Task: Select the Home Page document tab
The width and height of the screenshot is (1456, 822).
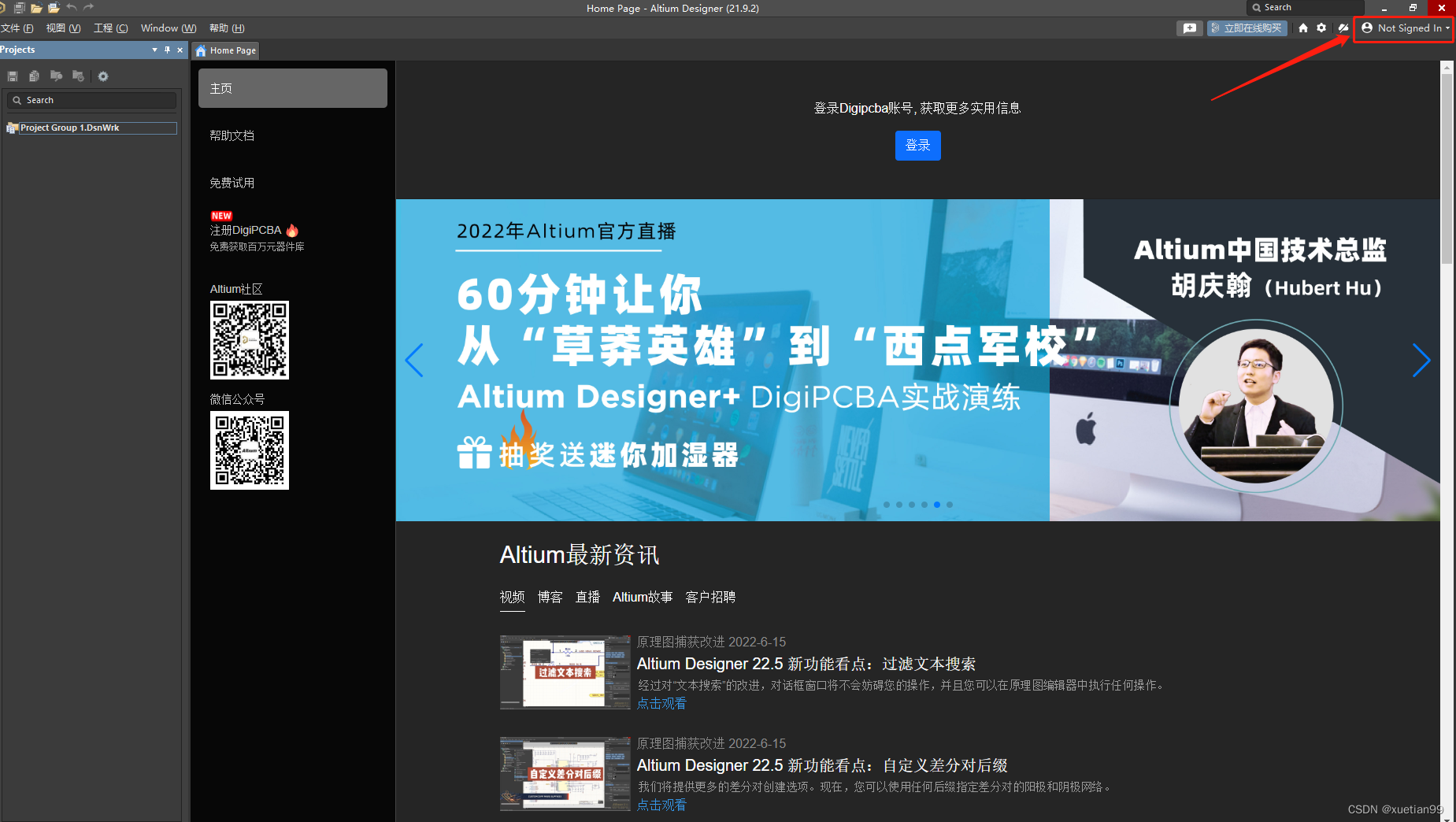Action: (226, 50)
